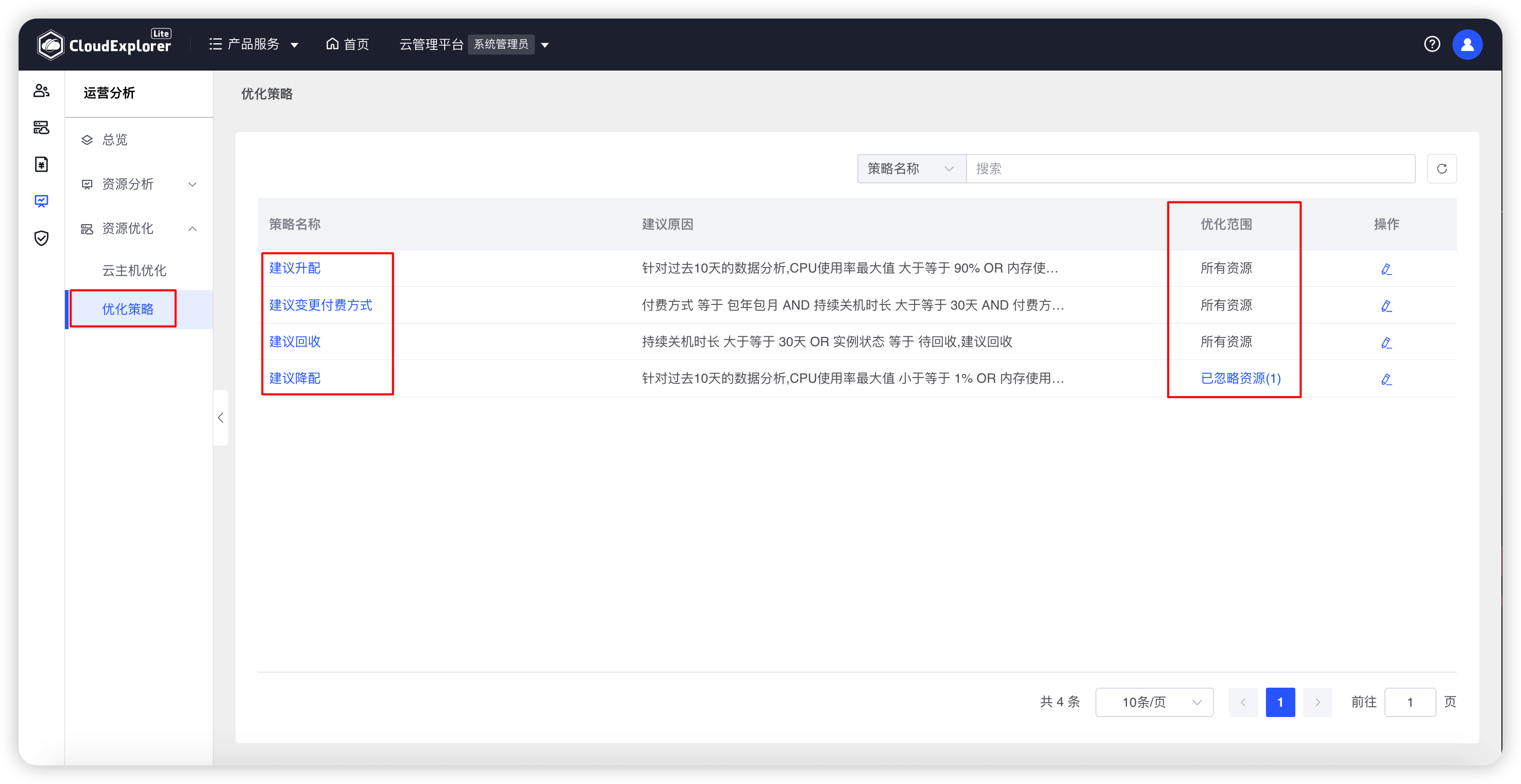1521x784 pixels.
Task: Open the 总览 menu item
Action: tap(139, 140)
